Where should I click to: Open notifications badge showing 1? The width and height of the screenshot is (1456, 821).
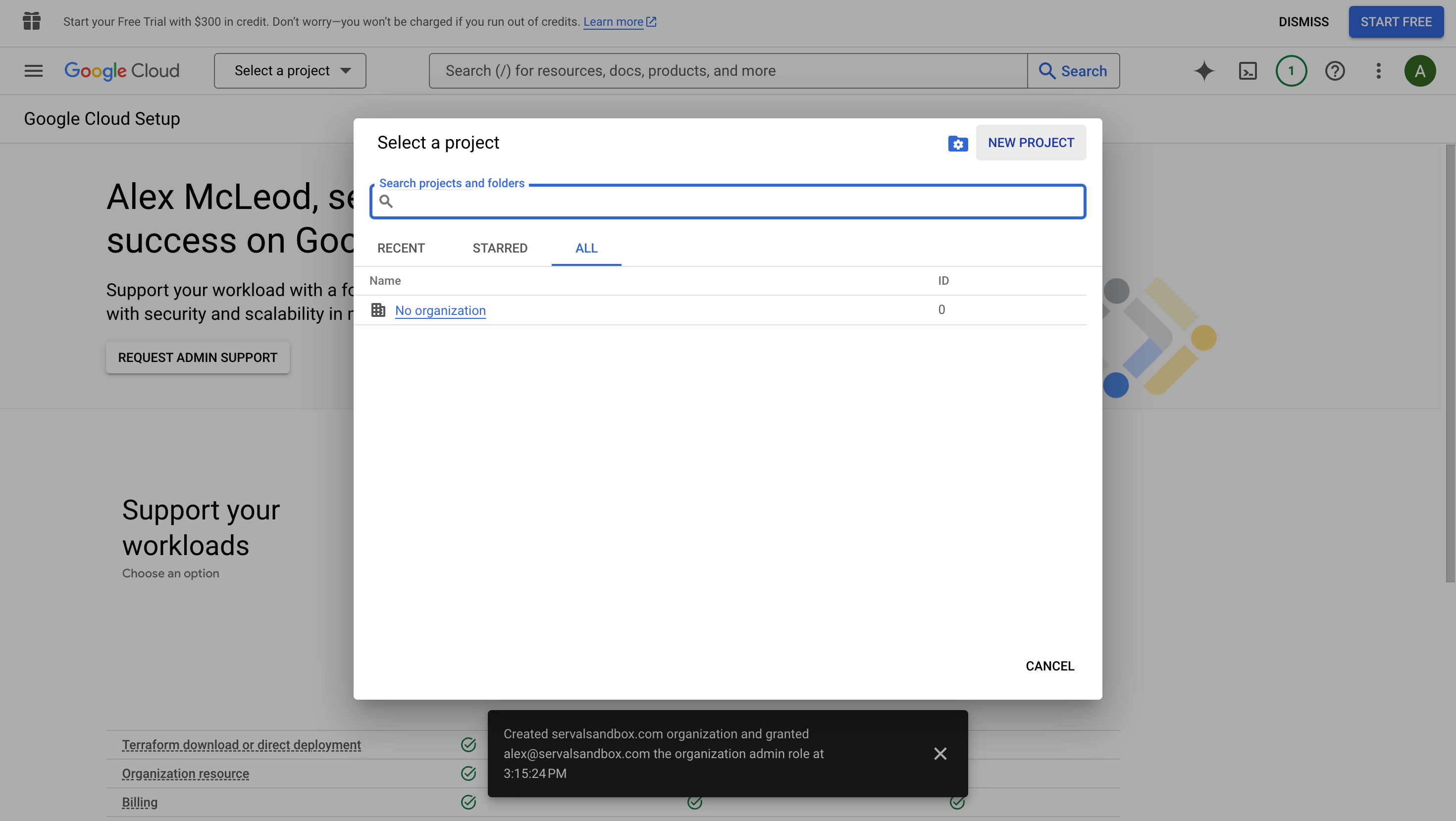point(1291,71)
